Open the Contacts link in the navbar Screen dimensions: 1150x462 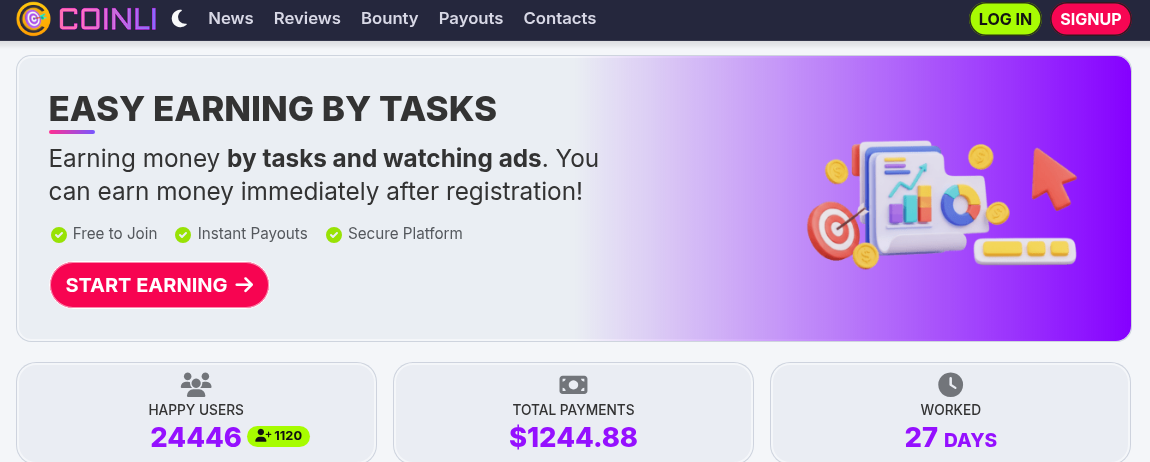pyautogui.click(x=560, y=18)
